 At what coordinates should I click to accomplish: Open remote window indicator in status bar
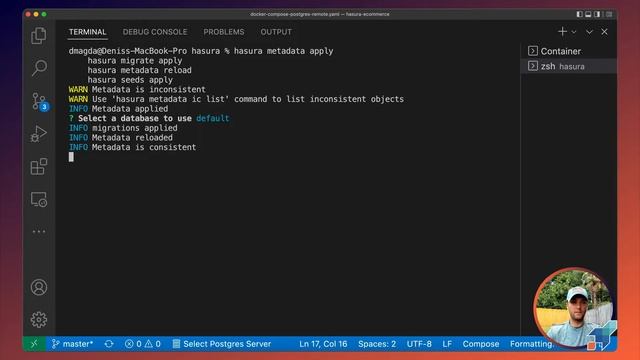(x=34, y=344)
